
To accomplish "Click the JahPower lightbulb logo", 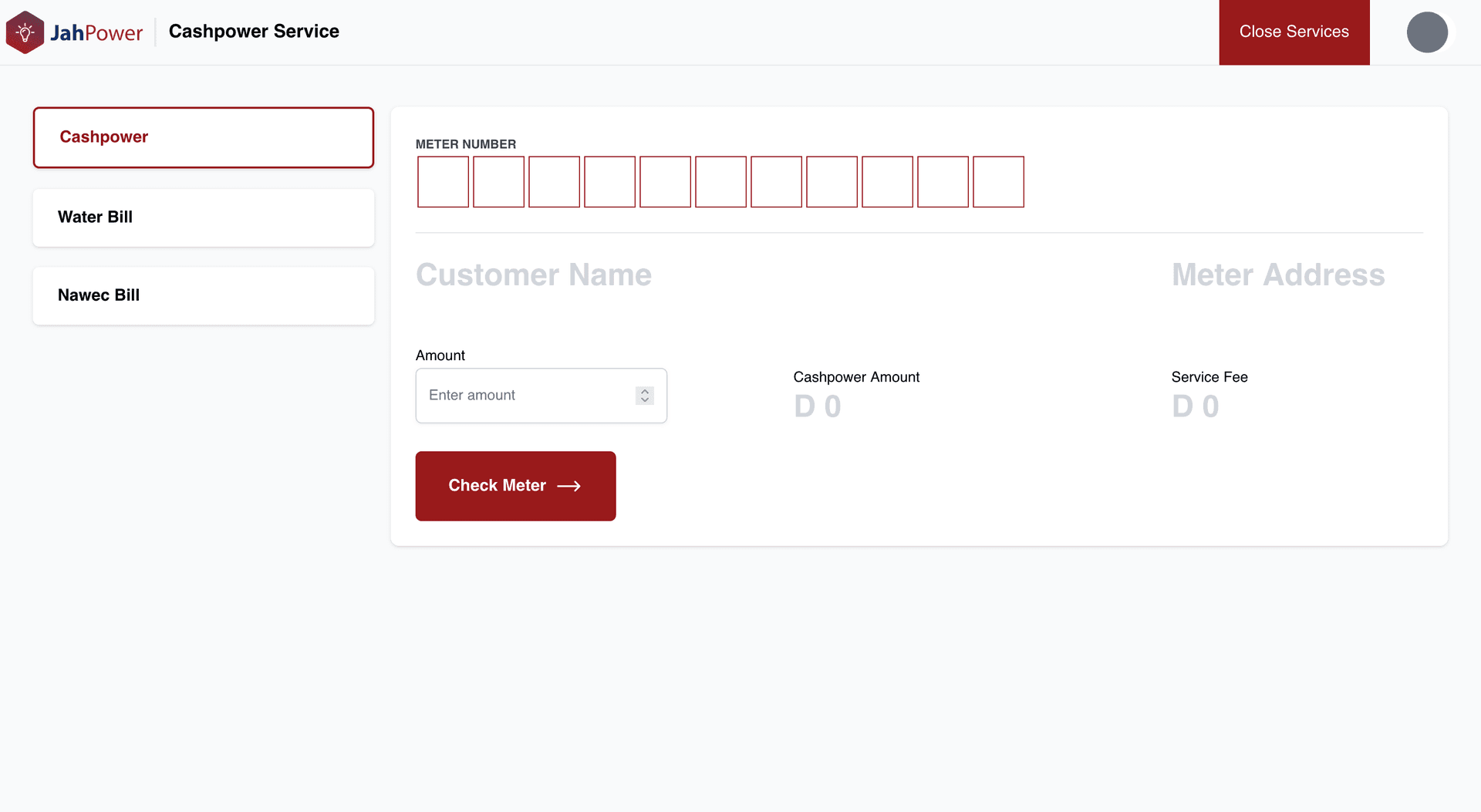I will point(25,32).
